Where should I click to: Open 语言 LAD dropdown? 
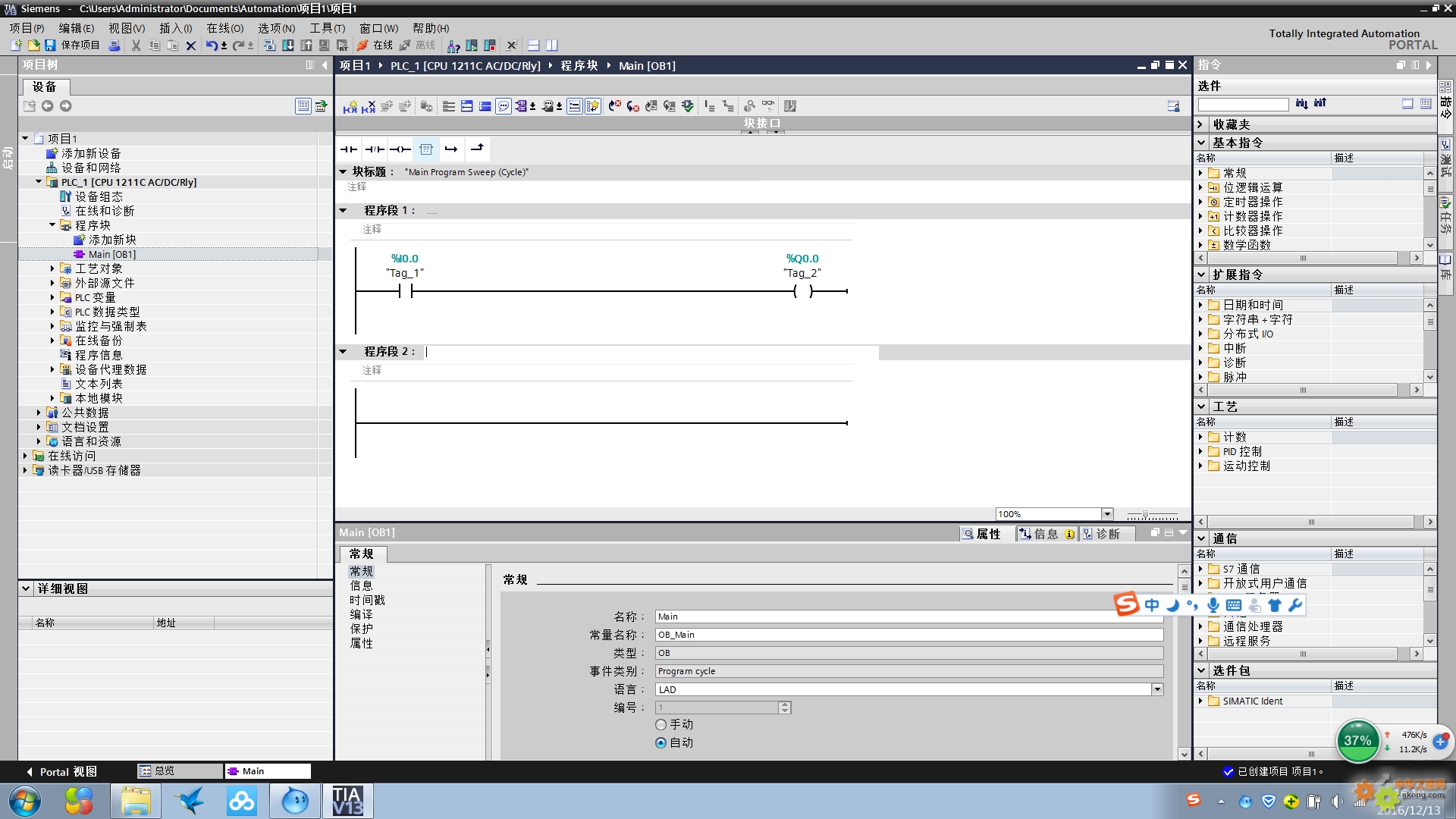pos(1157,689)
